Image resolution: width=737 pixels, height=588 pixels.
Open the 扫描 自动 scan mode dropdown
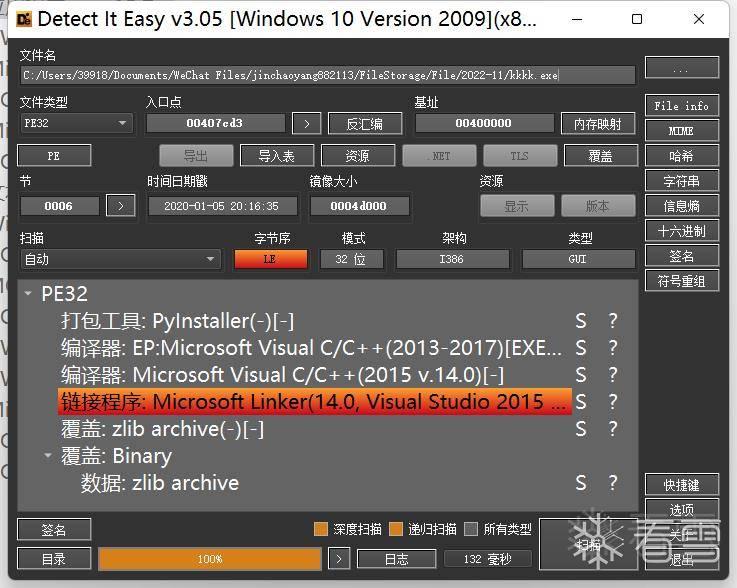[121, 259]
